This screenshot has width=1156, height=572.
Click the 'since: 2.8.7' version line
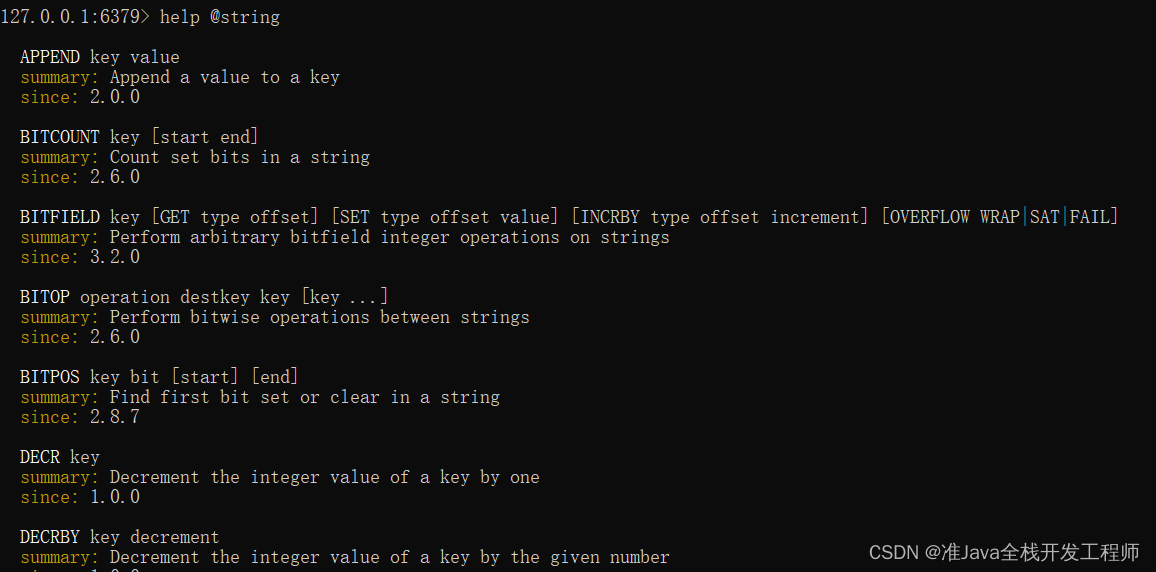(x=80, y=417)
